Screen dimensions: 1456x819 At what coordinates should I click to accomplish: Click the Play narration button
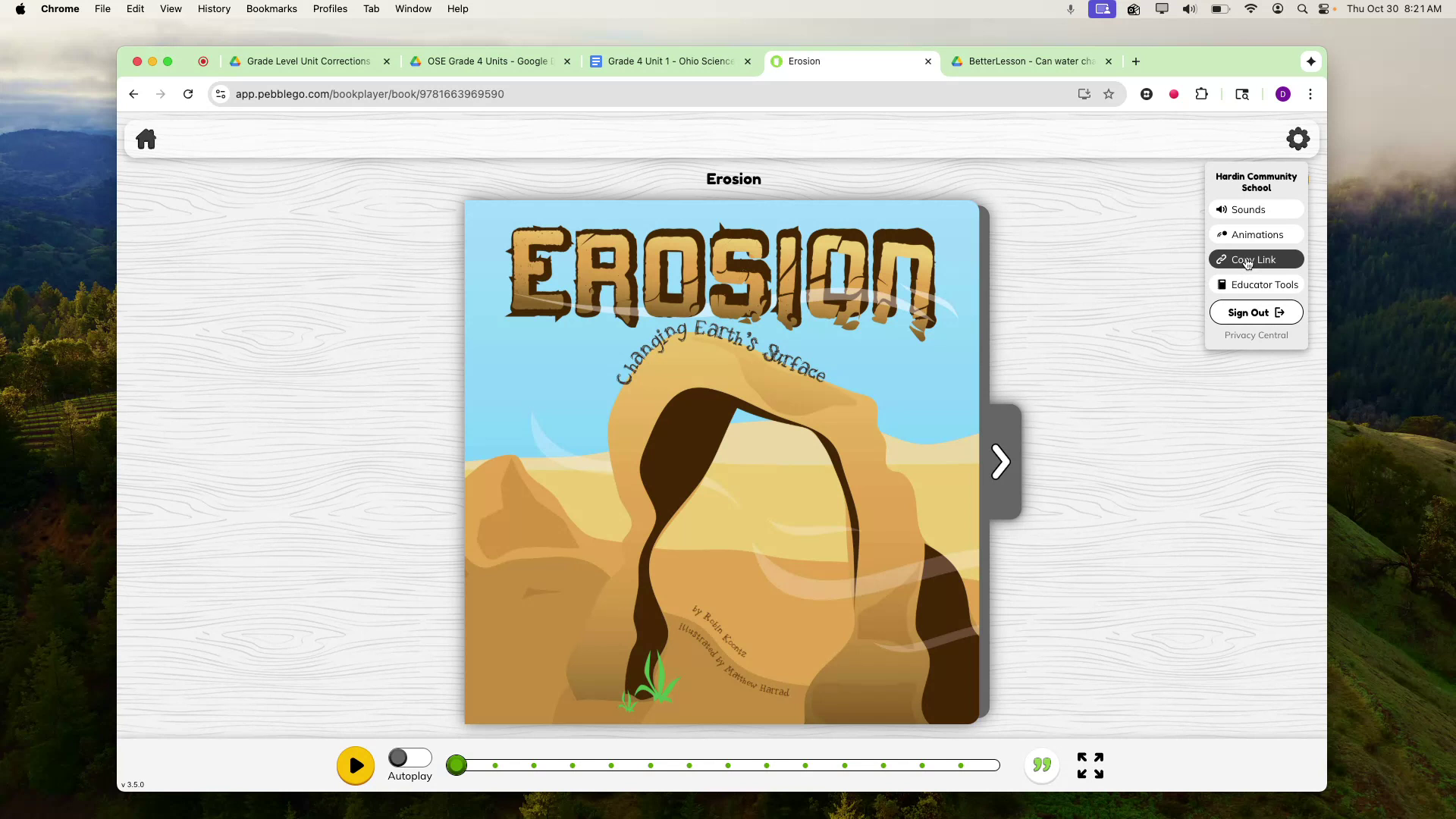(x=355, y=765)
